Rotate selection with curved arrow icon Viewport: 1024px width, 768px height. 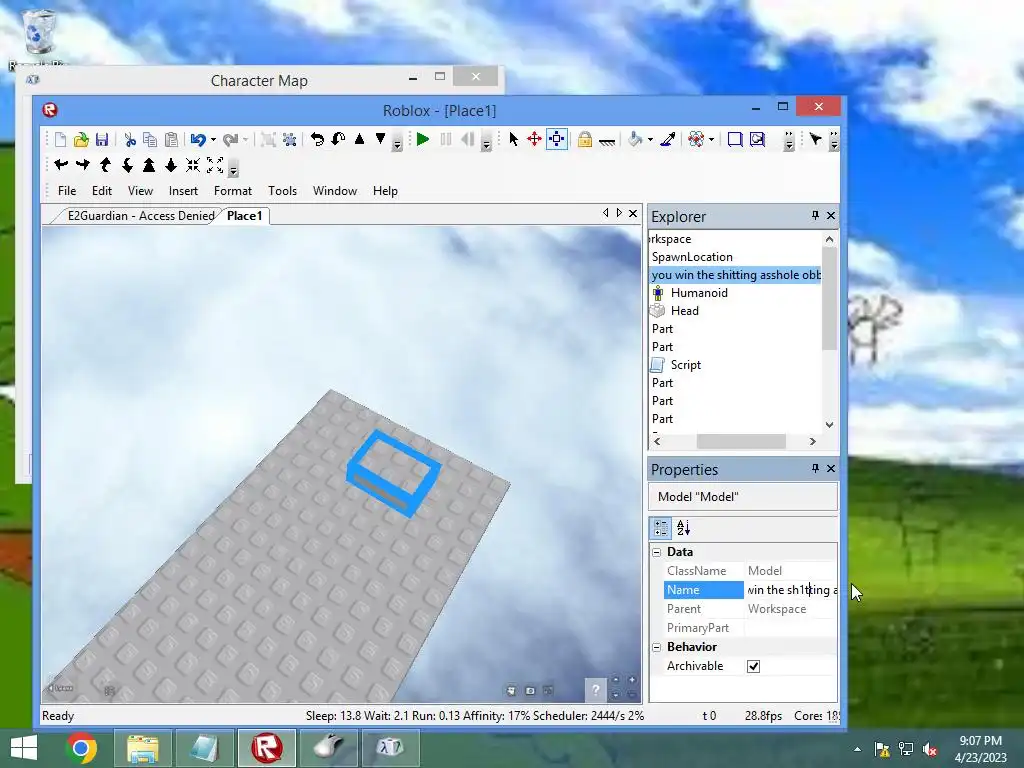click(x=317, y=139)
